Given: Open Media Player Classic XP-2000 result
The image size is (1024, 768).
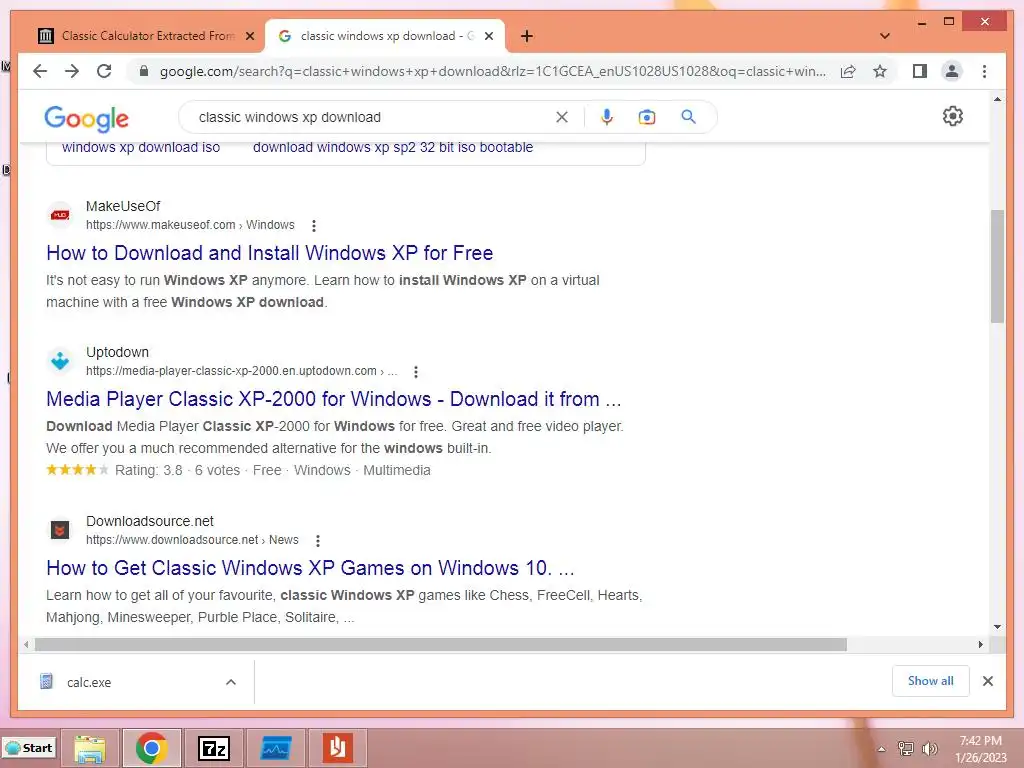Looking at the screenshot, I should pos(334,399).
